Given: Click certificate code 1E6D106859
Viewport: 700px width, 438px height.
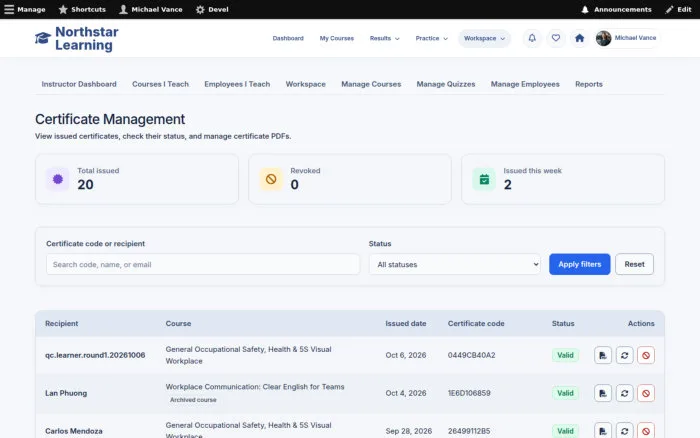Looking at the screenshot, I should 469,393.
